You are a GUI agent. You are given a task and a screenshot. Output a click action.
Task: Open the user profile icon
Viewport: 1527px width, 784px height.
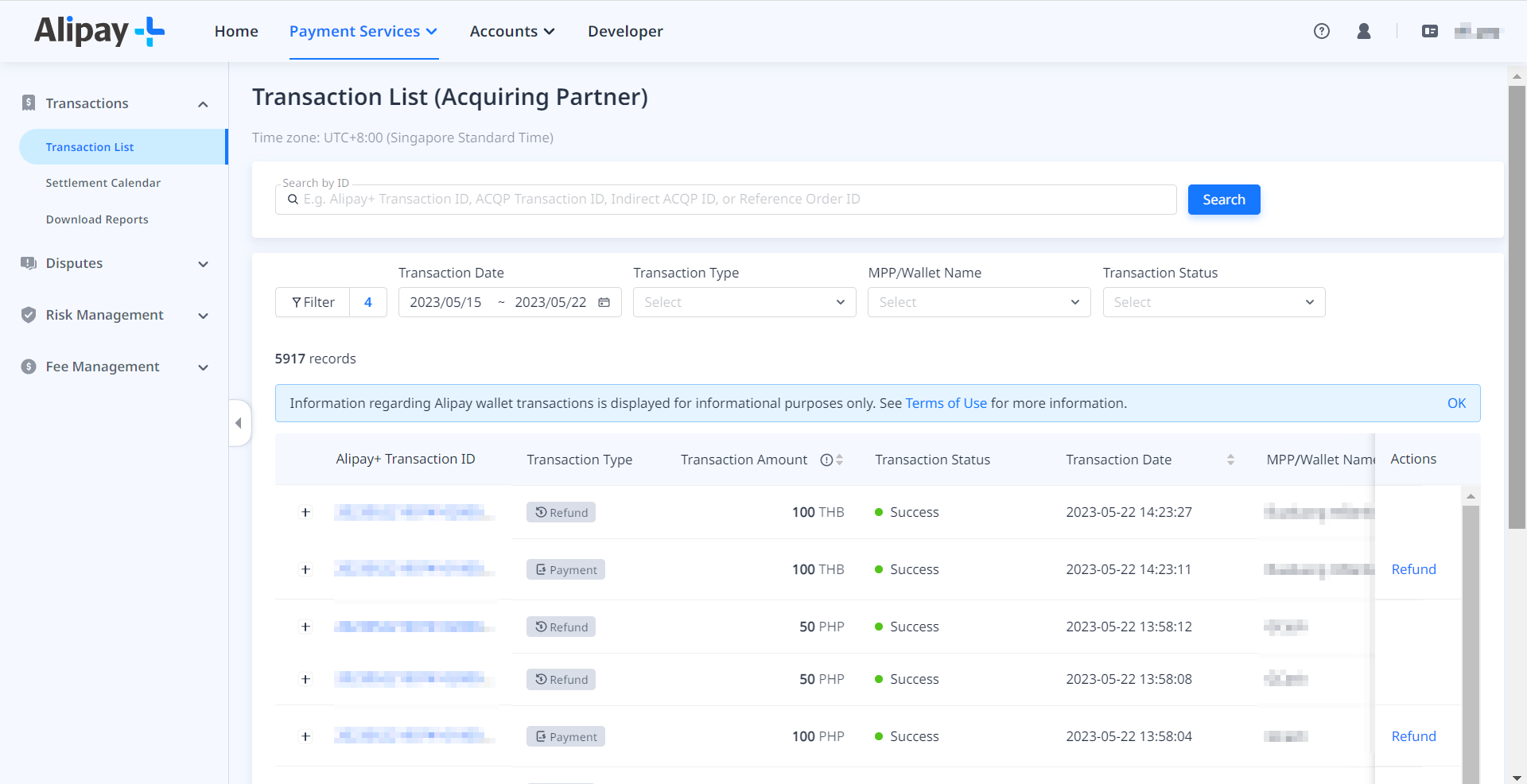coord(1364,31)
